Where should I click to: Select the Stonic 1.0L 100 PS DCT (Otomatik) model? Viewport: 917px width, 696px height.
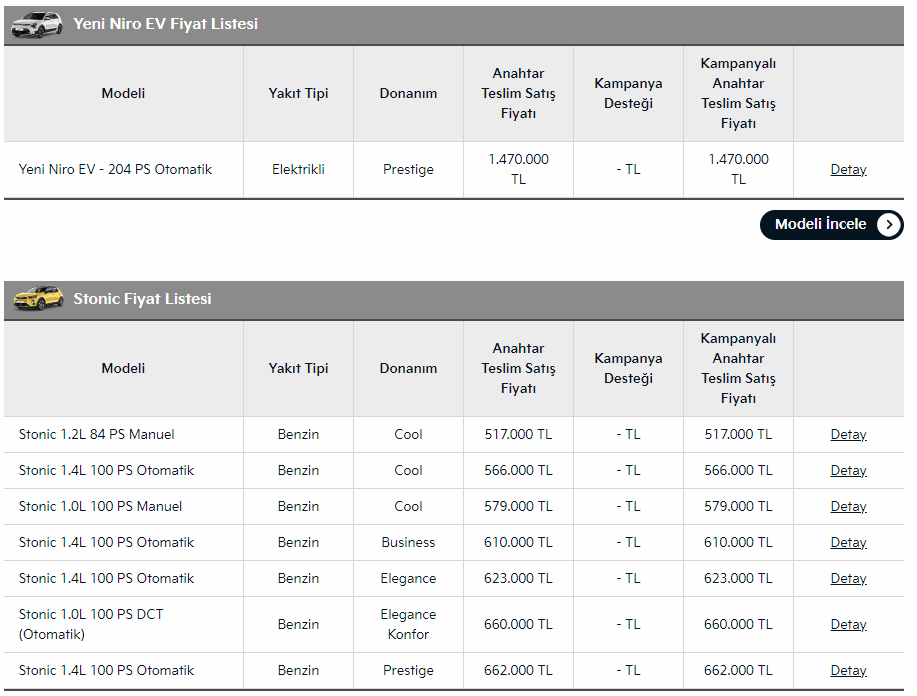pyautogui.click(x=91, y=624)
